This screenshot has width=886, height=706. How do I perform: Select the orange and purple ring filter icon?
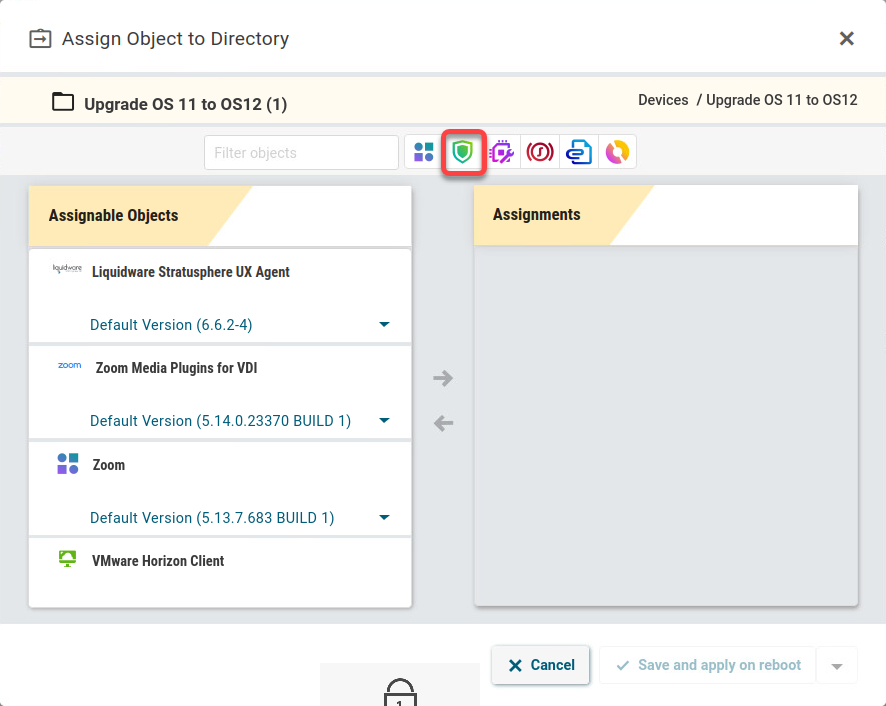pyautogui.click(x=617, y=153)
